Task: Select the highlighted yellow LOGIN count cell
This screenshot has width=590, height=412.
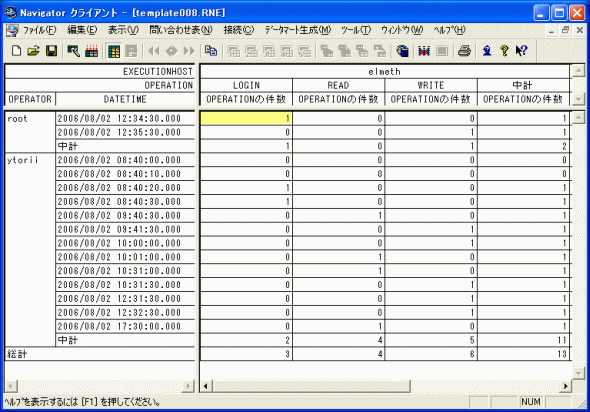Action: (x=246, y=119)
